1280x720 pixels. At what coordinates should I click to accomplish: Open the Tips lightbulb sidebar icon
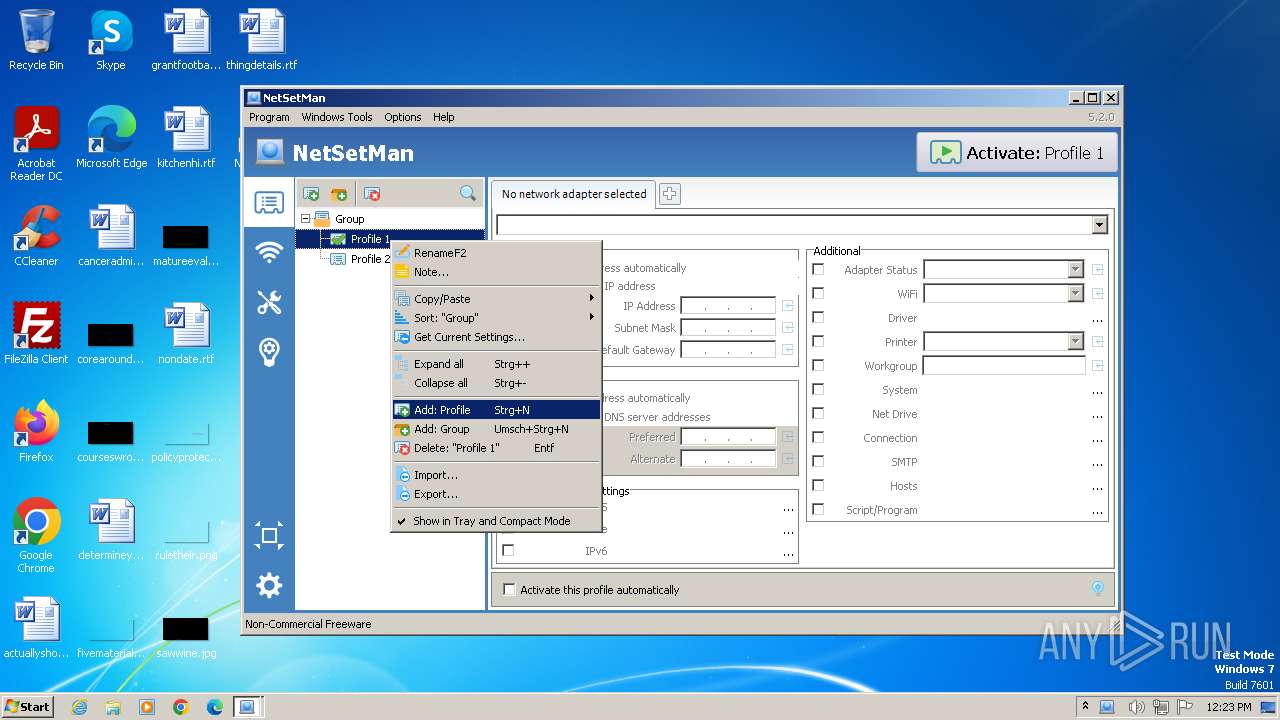(269, 352)
